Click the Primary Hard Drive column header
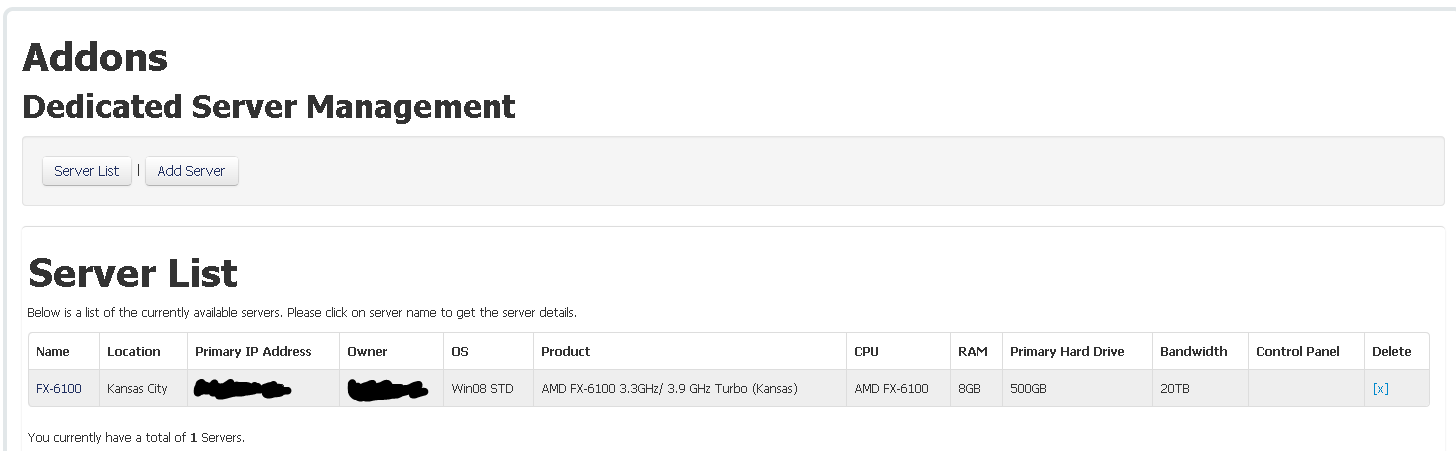1456x451 pixels. [x=1067, y=351]
